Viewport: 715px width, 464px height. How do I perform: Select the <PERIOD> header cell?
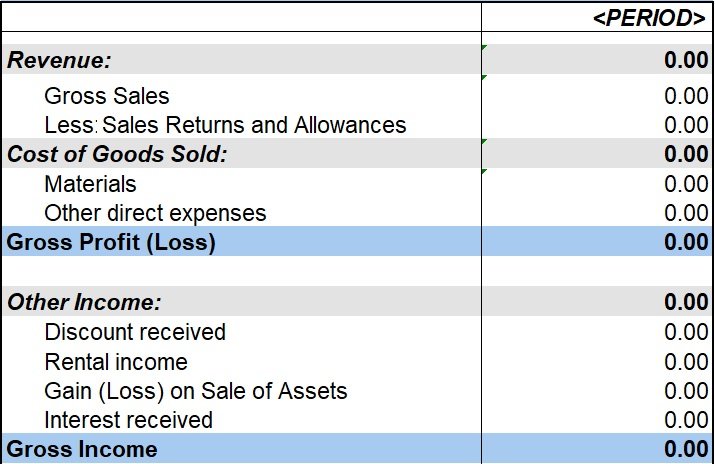click(597, 17)
